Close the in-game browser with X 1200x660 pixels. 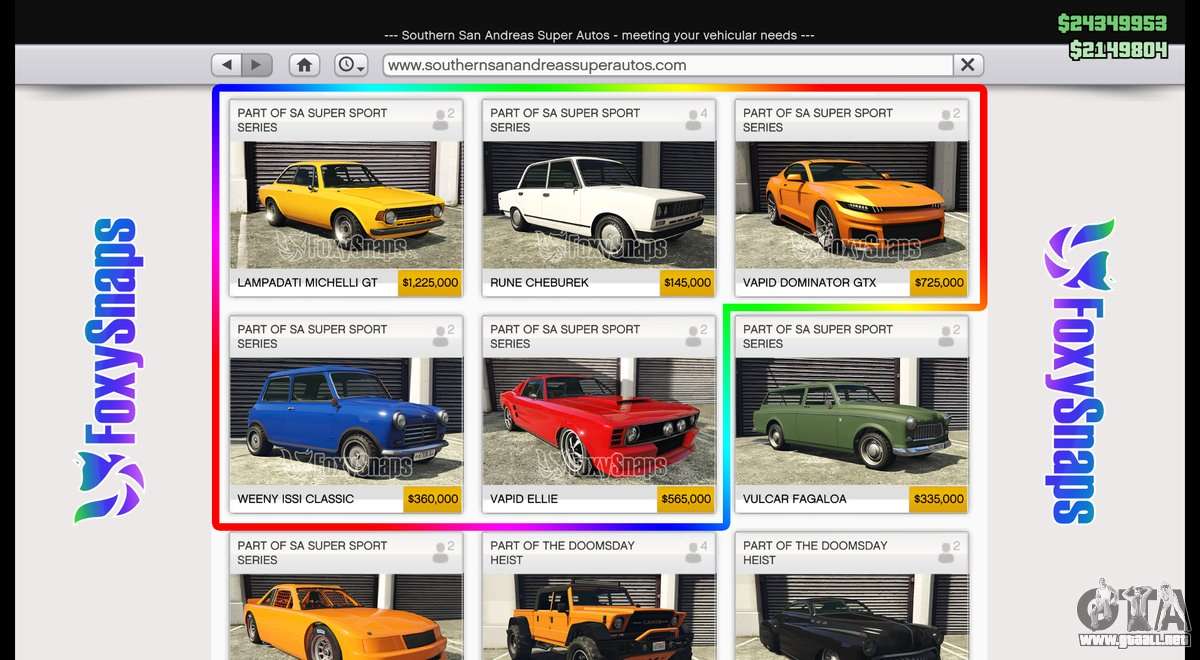tap(968, 65)
